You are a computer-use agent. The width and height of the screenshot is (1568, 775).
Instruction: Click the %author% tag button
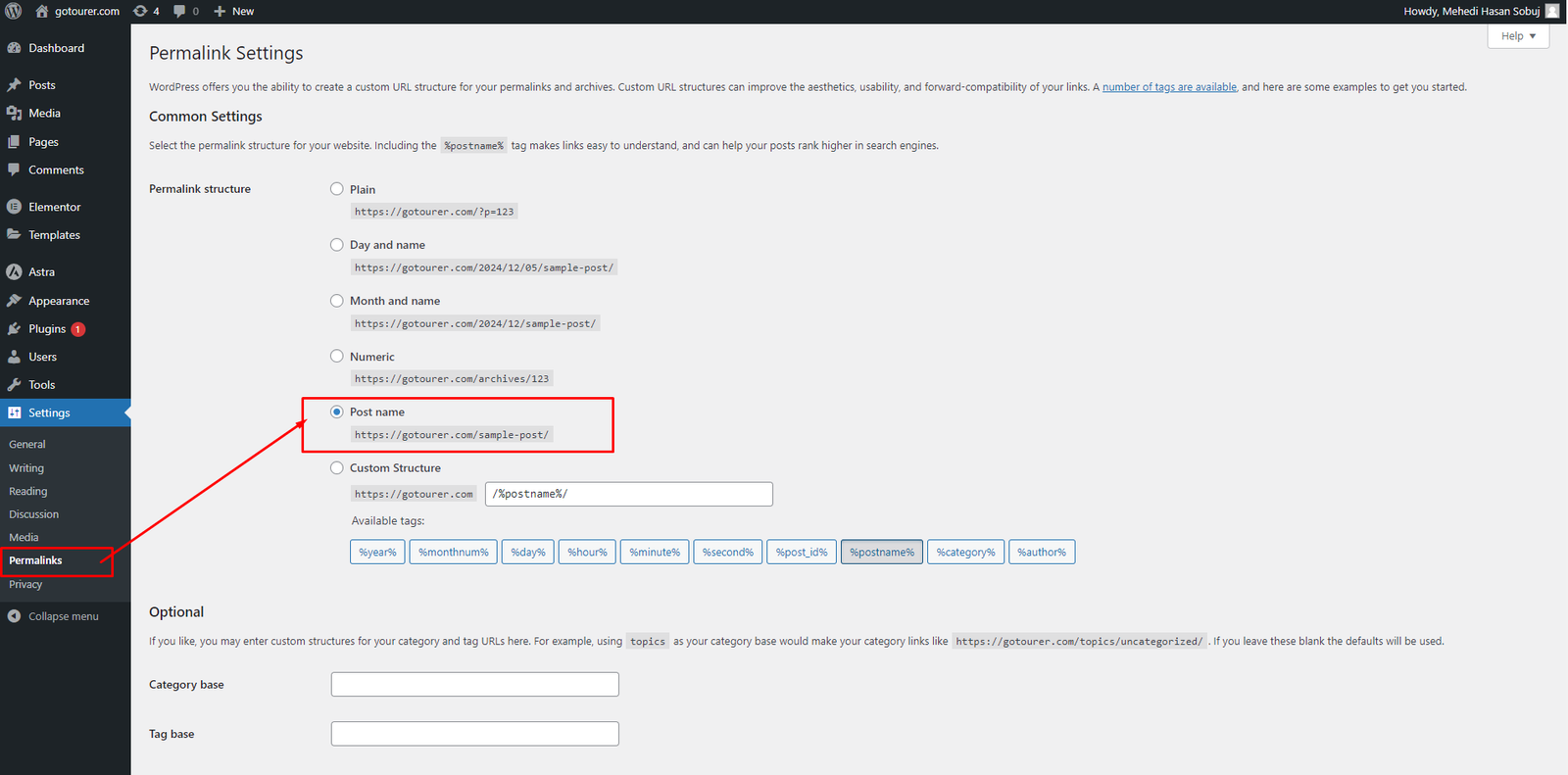pyautogui.click(x=1042, y=553)
